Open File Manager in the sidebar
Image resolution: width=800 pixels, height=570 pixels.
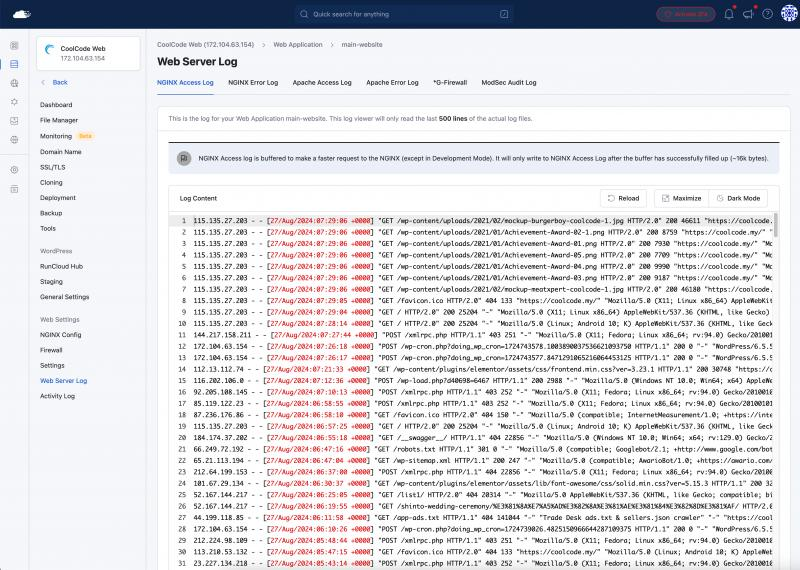(x=59, y=120)
